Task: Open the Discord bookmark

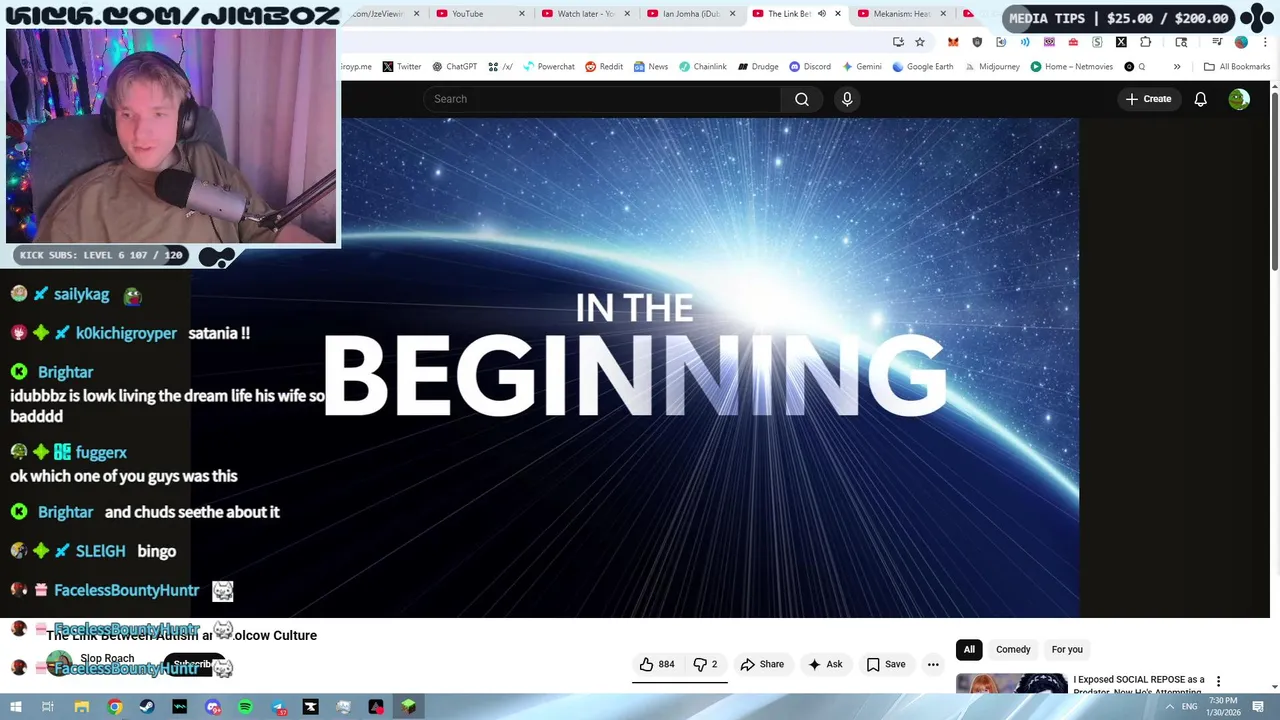Action: (x=810, y=67)
